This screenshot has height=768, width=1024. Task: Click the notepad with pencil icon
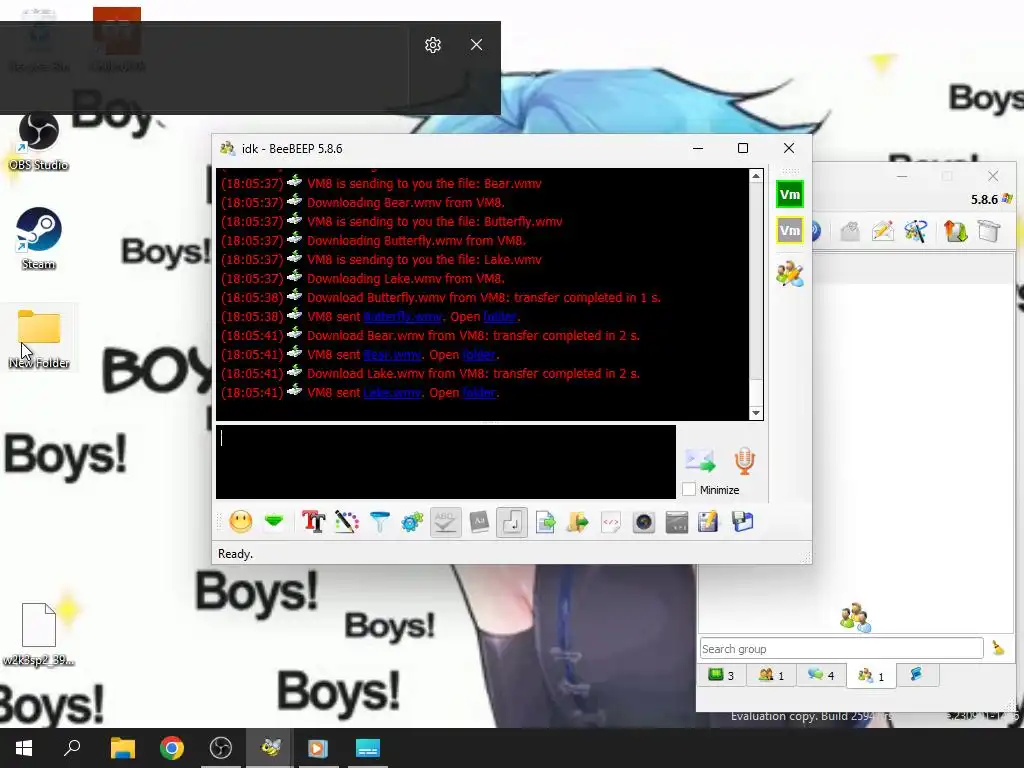[x=709, y=522]
